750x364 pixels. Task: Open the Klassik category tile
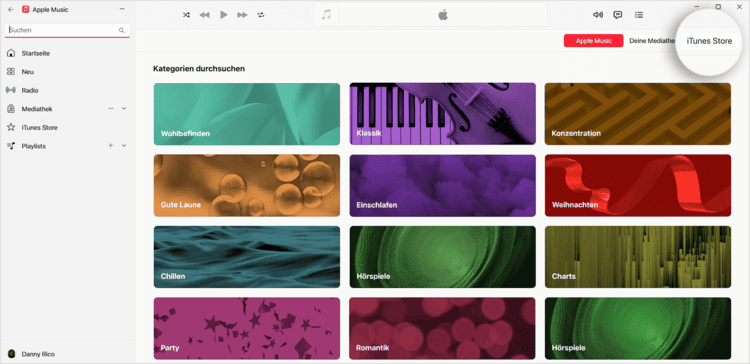(442, 114)
